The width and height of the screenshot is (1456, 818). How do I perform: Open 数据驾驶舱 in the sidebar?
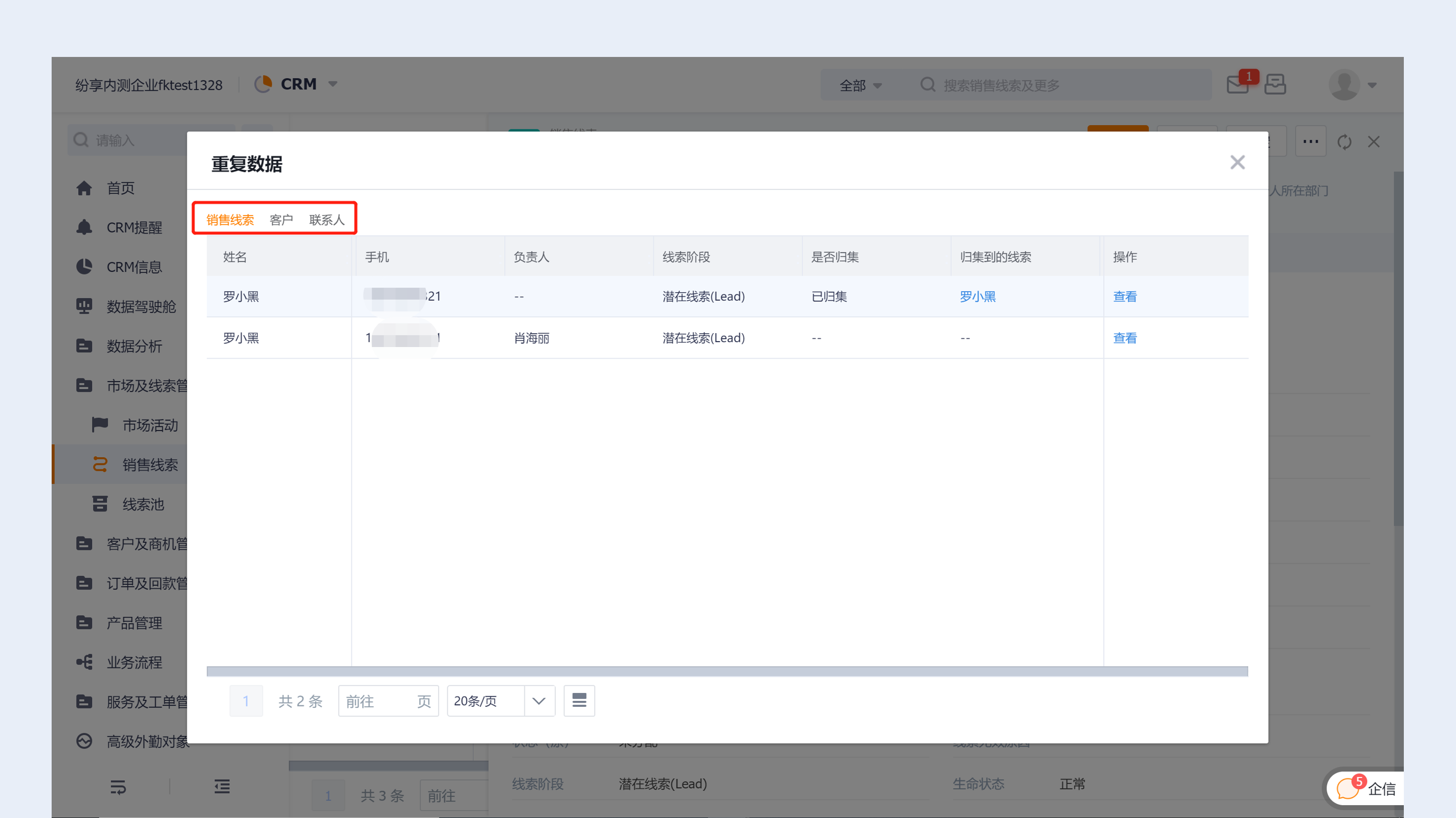(141, 307)
